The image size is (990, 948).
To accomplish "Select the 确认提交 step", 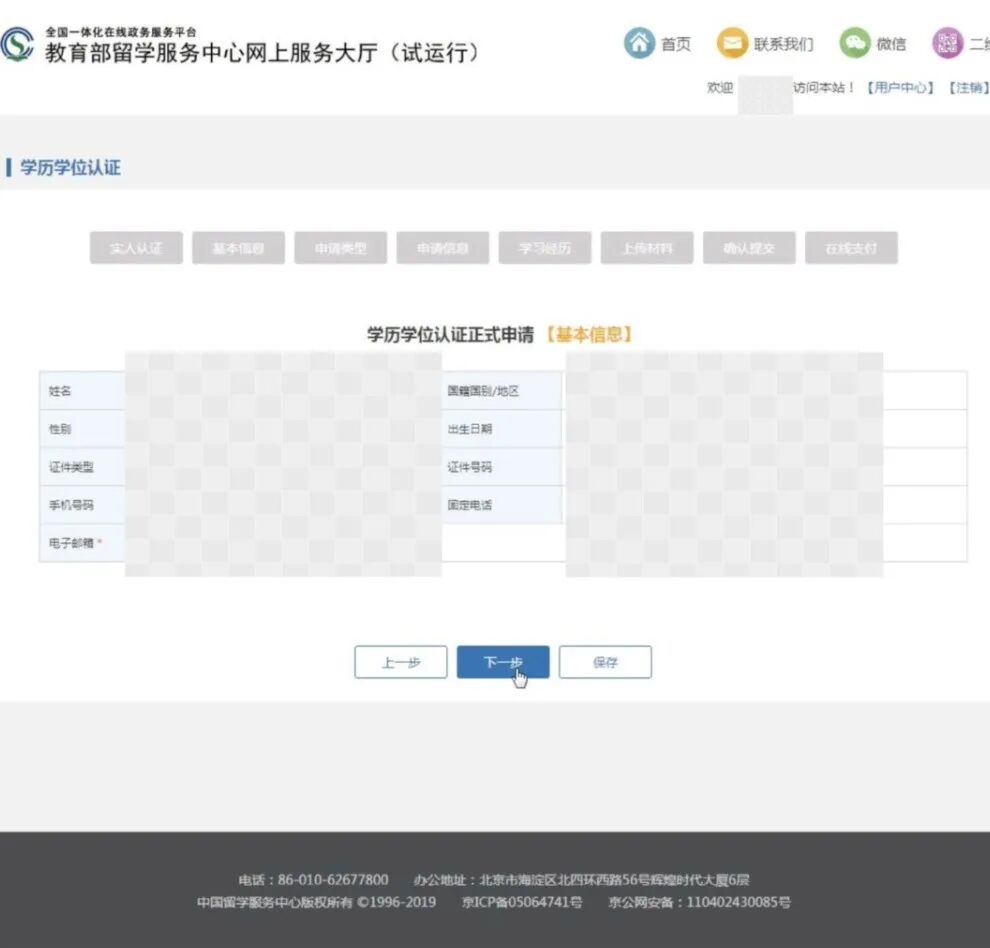I will click(749, 247).
